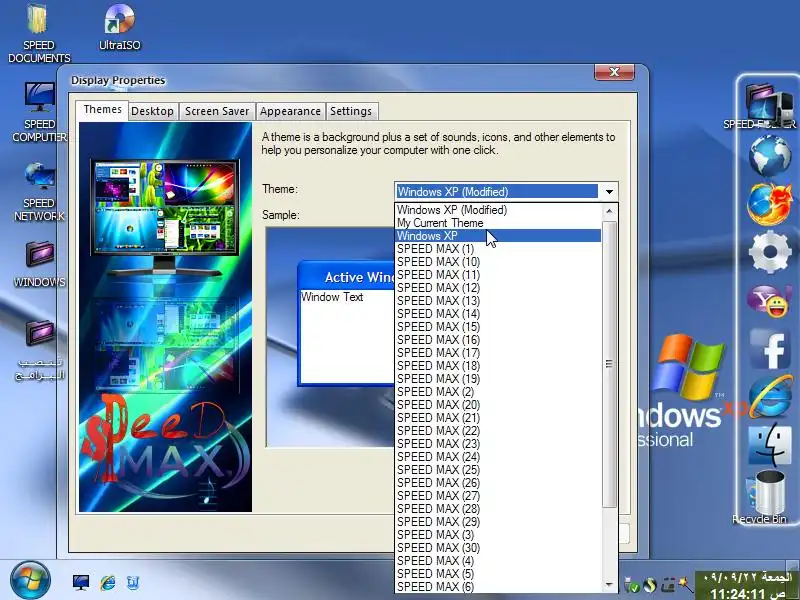Launch Yahoo Messenger from the side dock
800x600 pixels.
click(x=770, y=300)
